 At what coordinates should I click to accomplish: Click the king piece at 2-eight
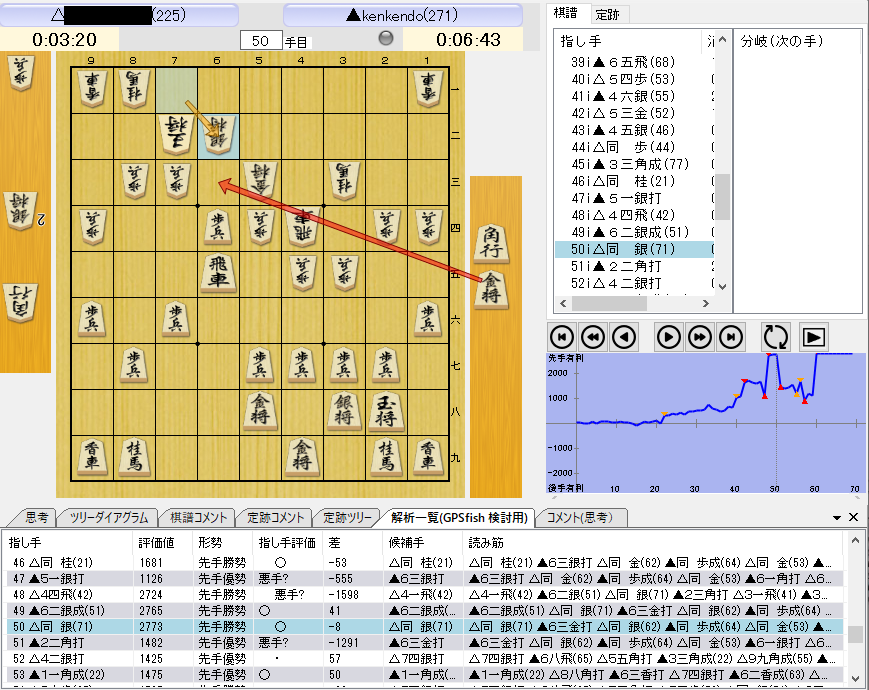click(386, 411)
